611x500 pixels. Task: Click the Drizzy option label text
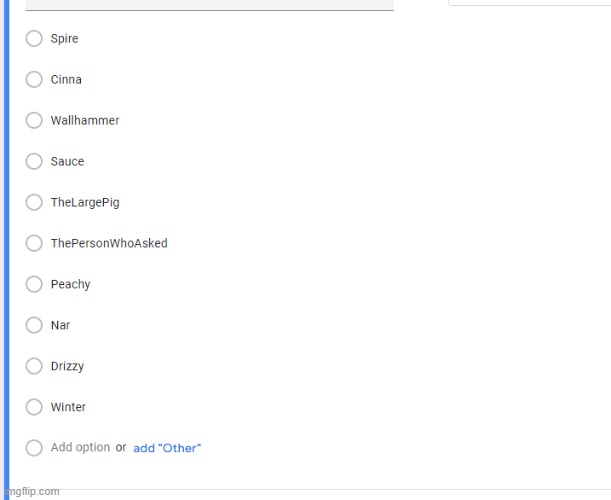(68, 367)
